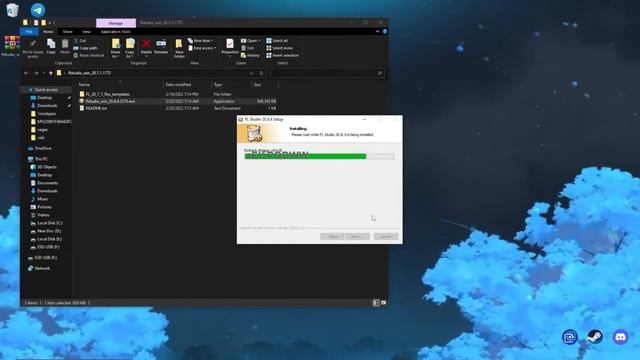The image size is (640, 360).
Task: Click Cancel in FL Studio Setup
Action: [x=386, y=237]
